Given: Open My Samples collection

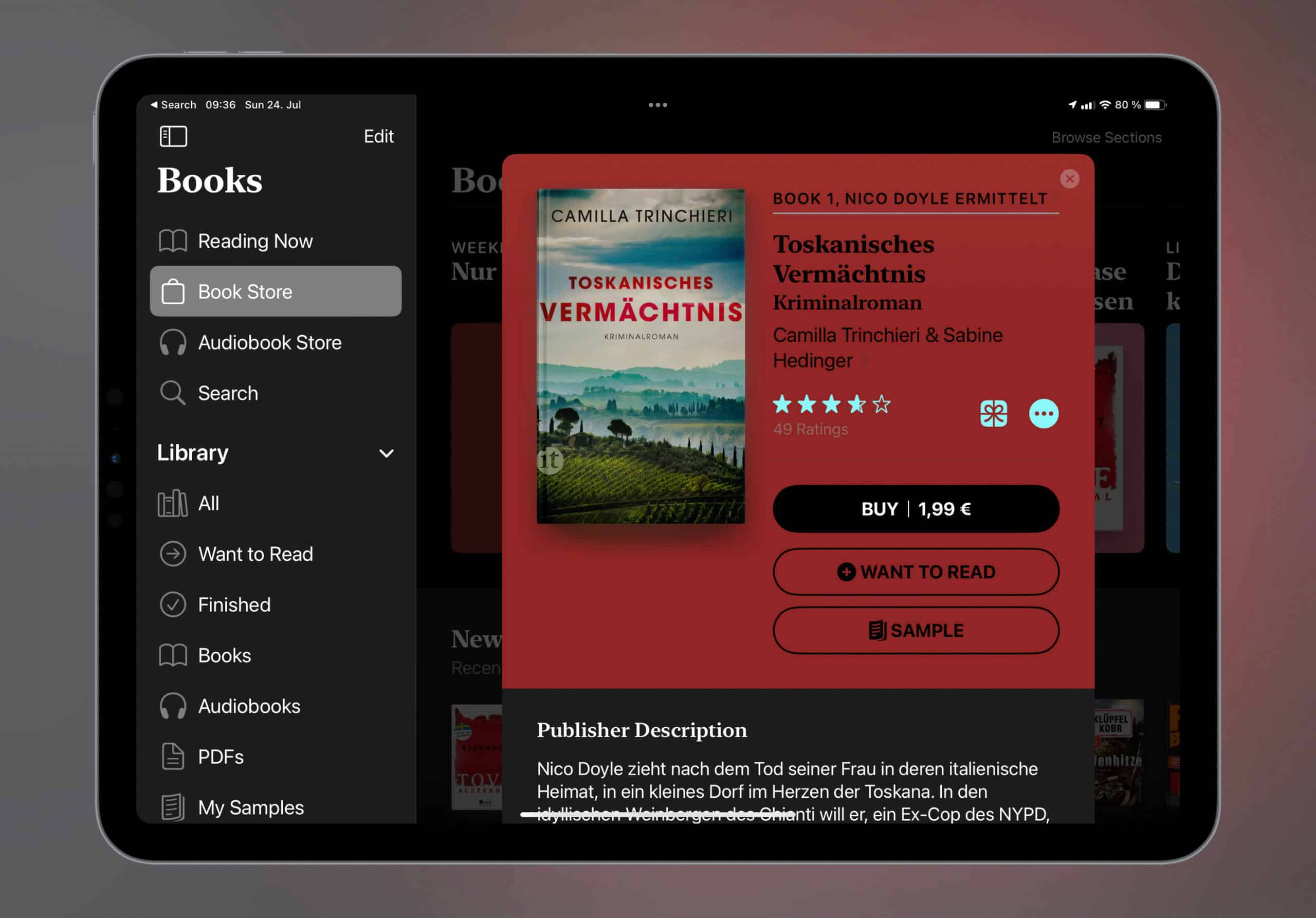Looking at the screenshot, I should click(276, 807).
